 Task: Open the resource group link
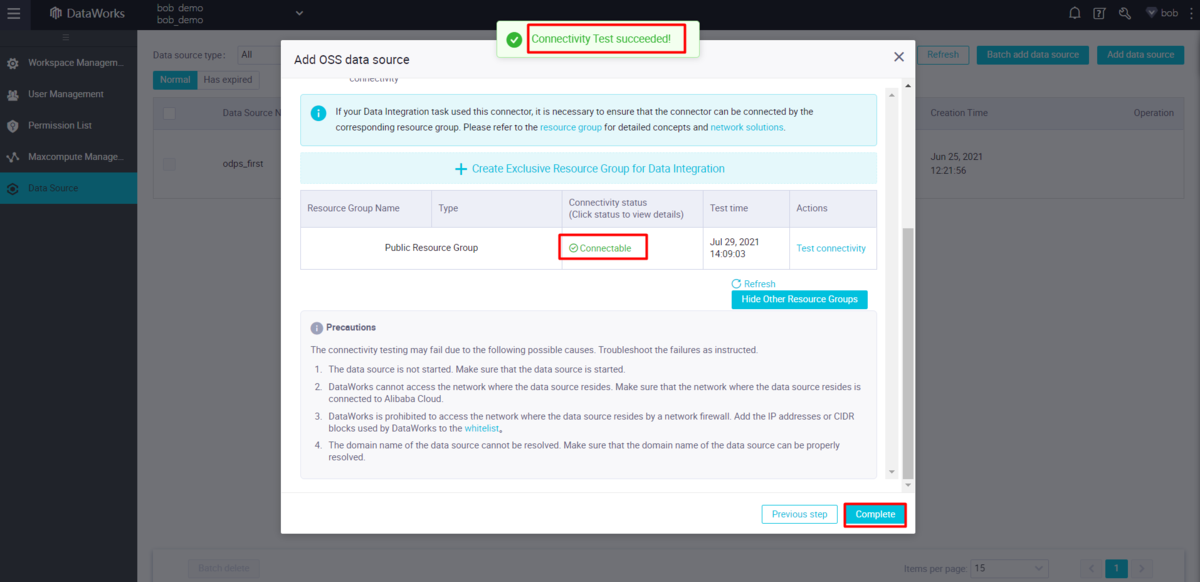tap(571, 128)
